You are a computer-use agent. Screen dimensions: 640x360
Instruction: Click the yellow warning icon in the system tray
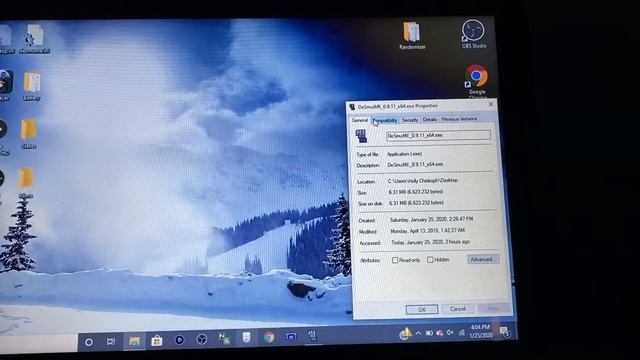[405, 333]
